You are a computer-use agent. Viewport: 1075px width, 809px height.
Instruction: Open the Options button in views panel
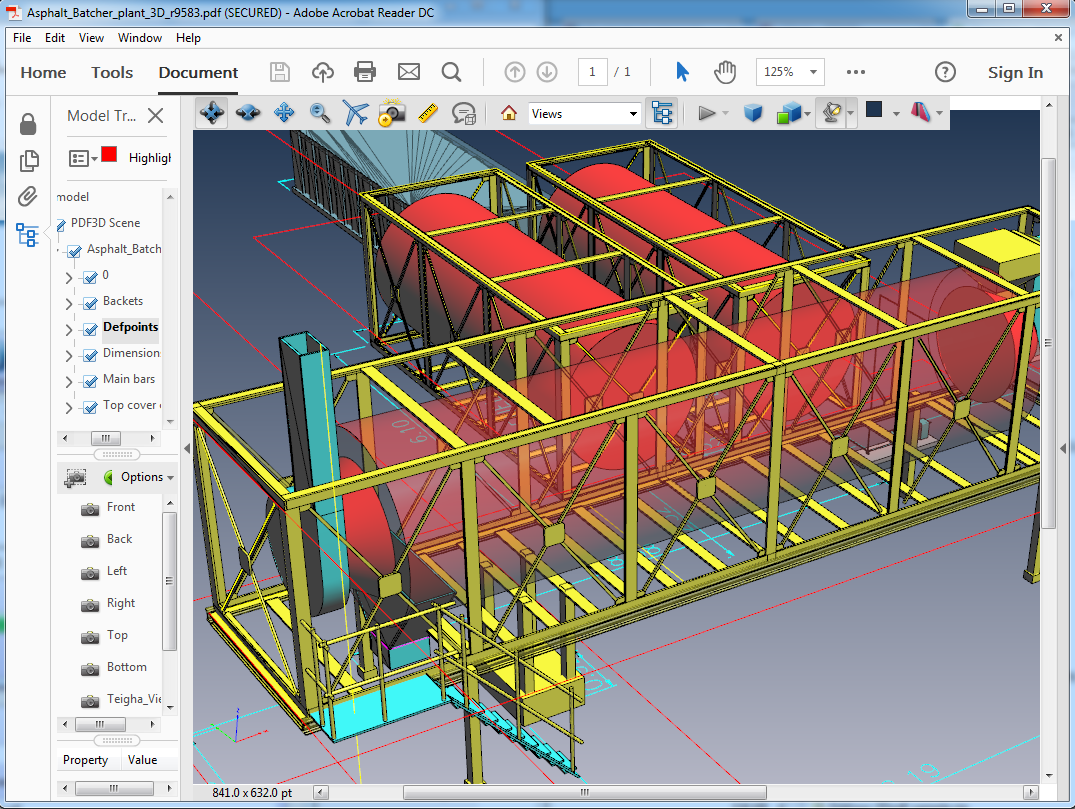[141, 477]
